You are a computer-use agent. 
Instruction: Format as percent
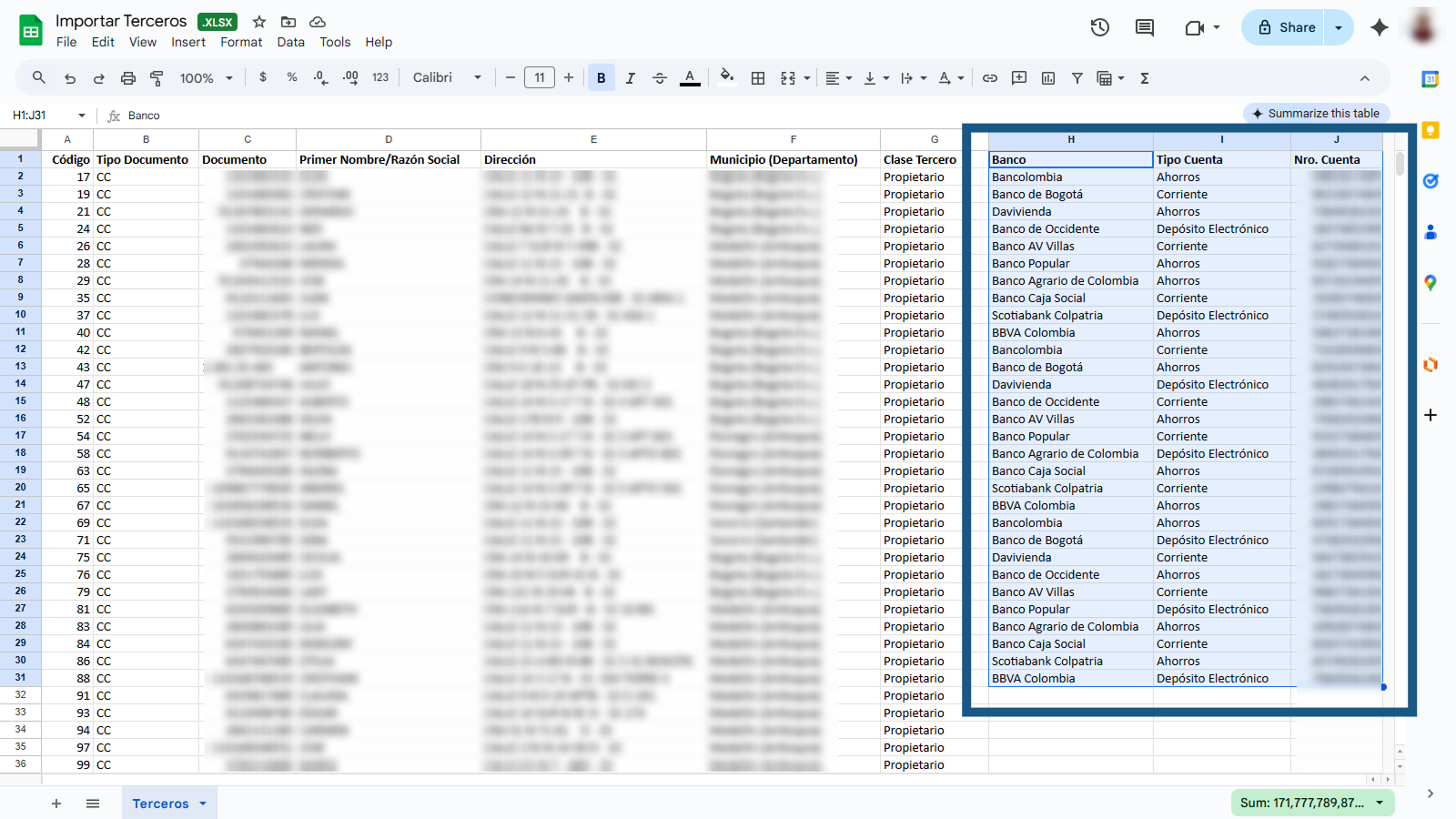[292, 77]
